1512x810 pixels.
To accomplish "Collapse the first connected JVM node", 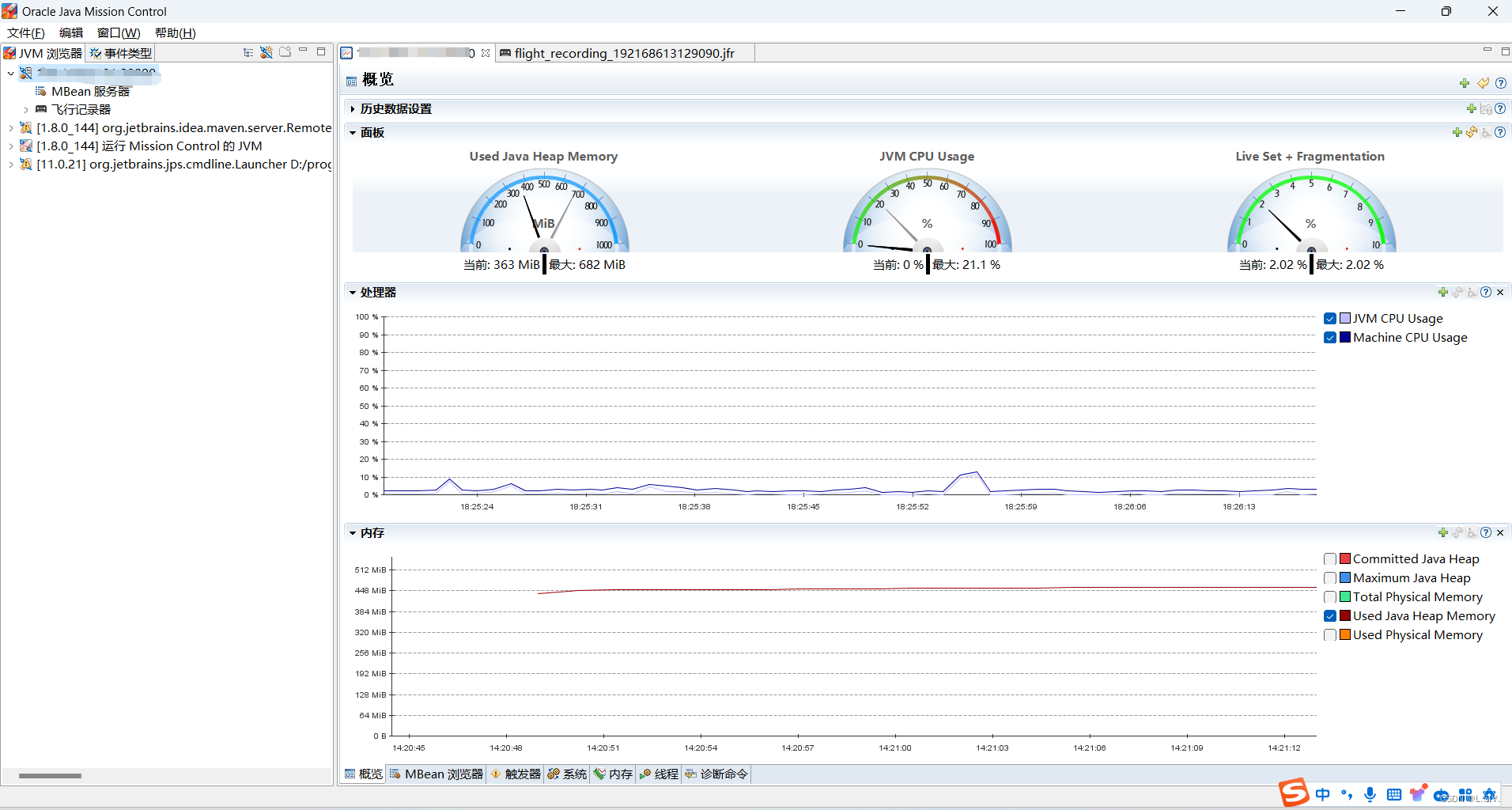I will (x=10, y=73).
